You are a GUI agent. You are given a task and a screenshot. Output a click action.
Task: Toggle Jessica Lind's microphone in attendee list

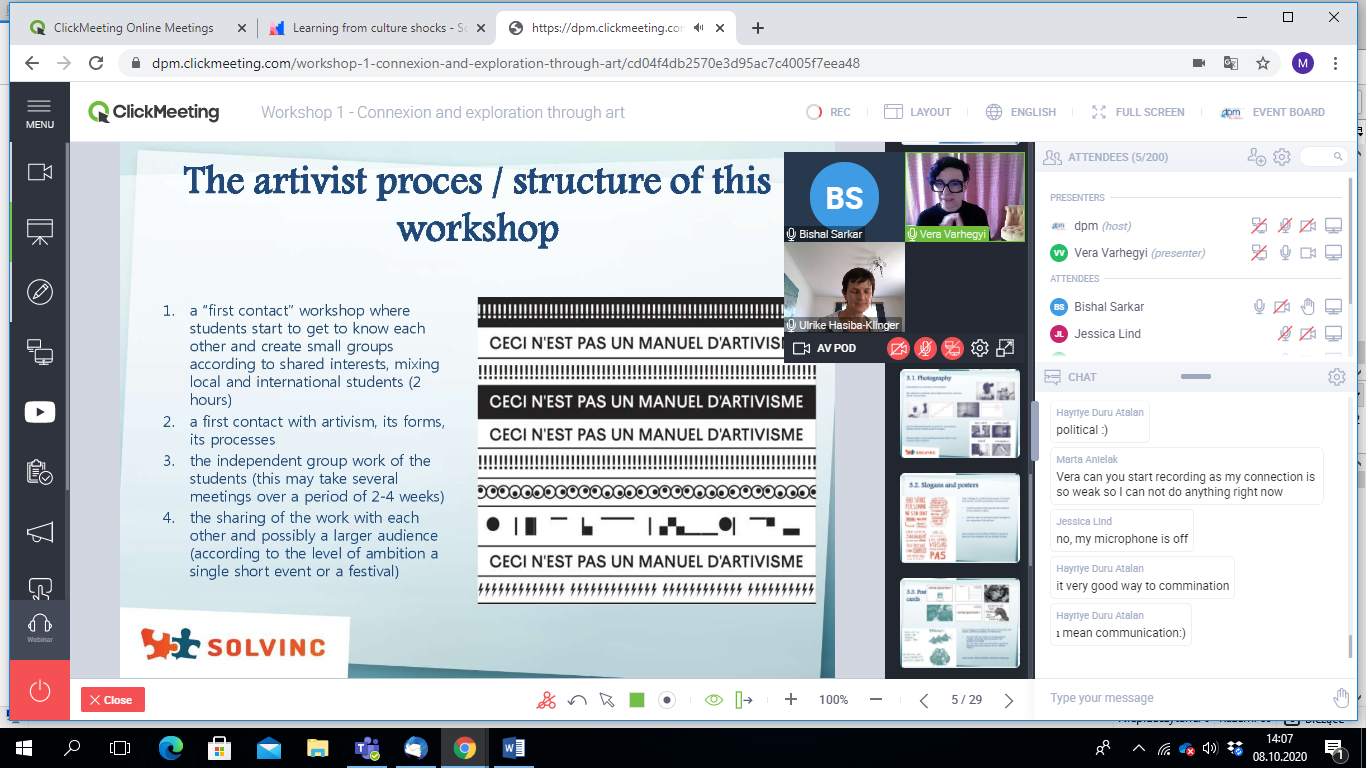[1284, 334]
